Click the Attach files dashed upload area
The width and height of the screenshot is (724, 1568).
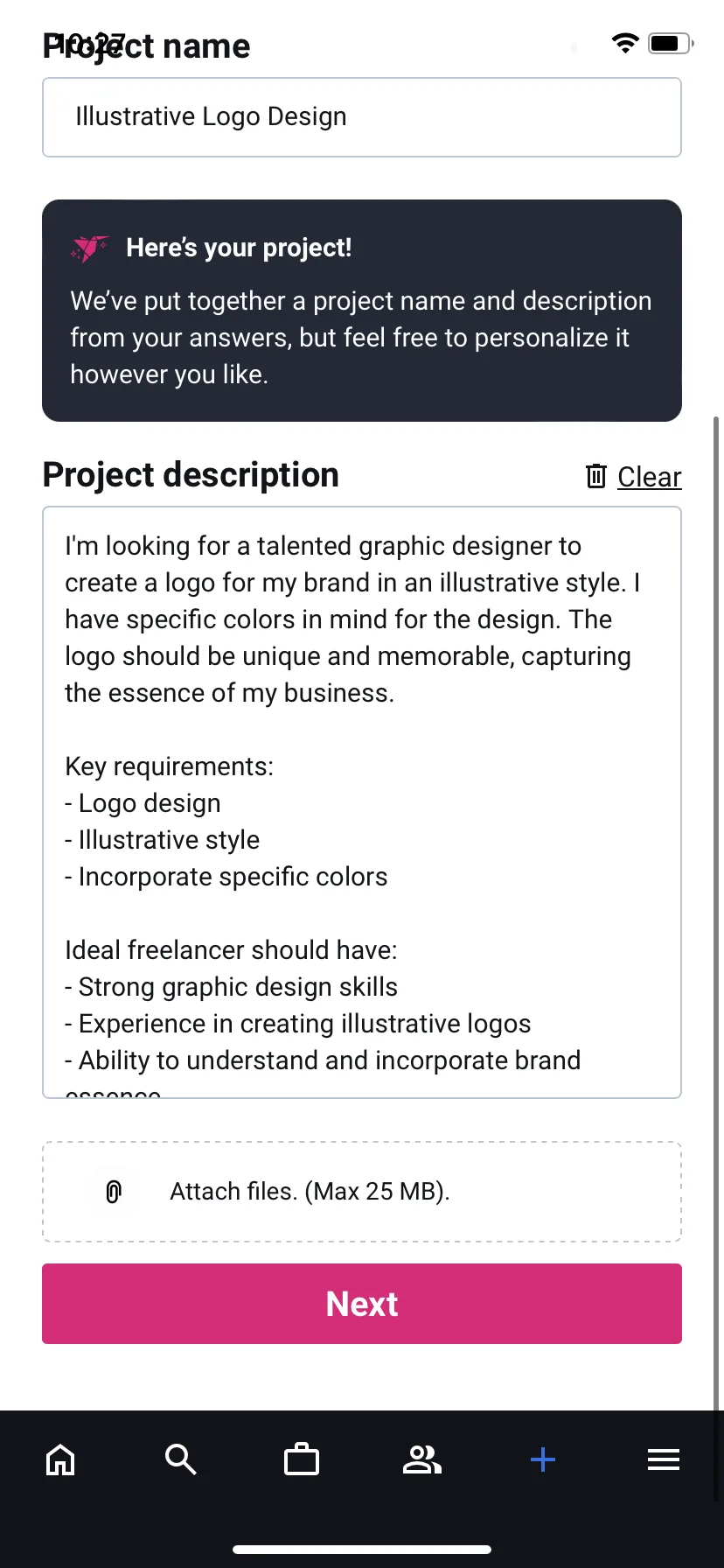(362, 1192)
